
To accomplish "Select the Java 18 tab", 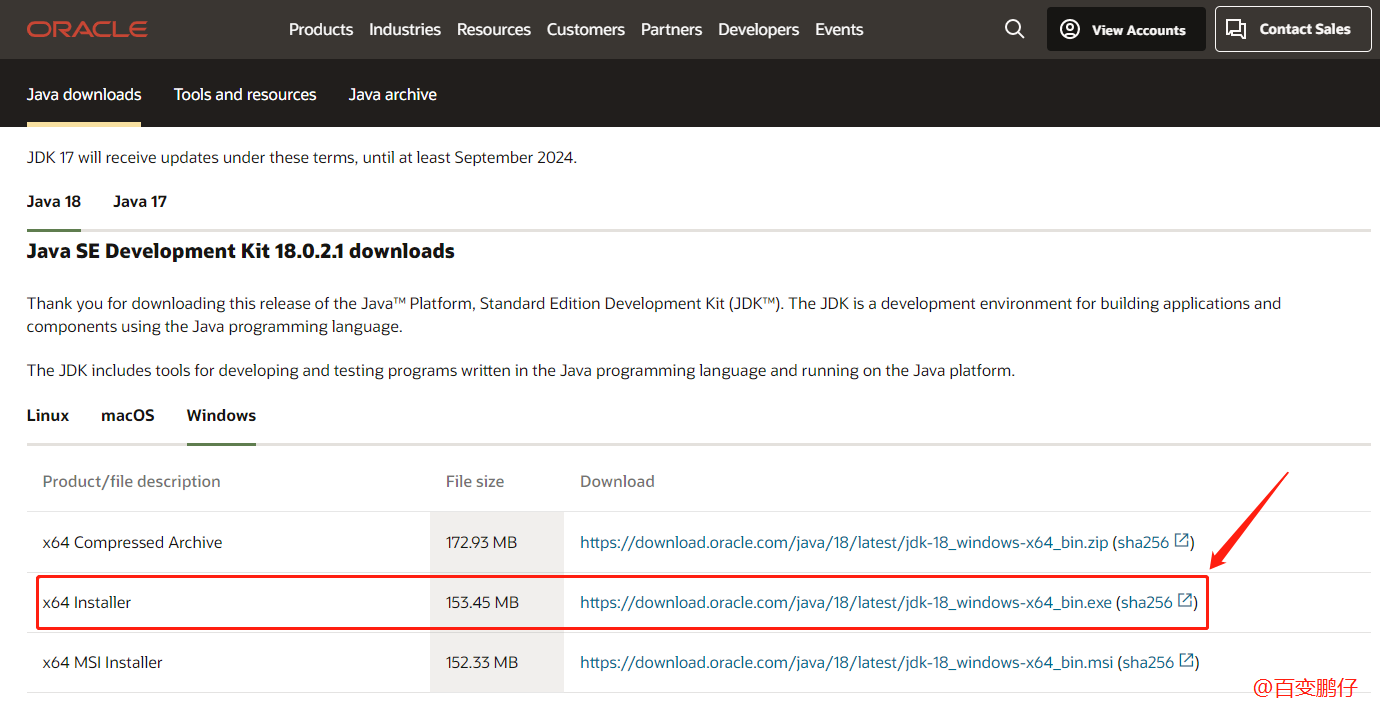I will point(54,202).
